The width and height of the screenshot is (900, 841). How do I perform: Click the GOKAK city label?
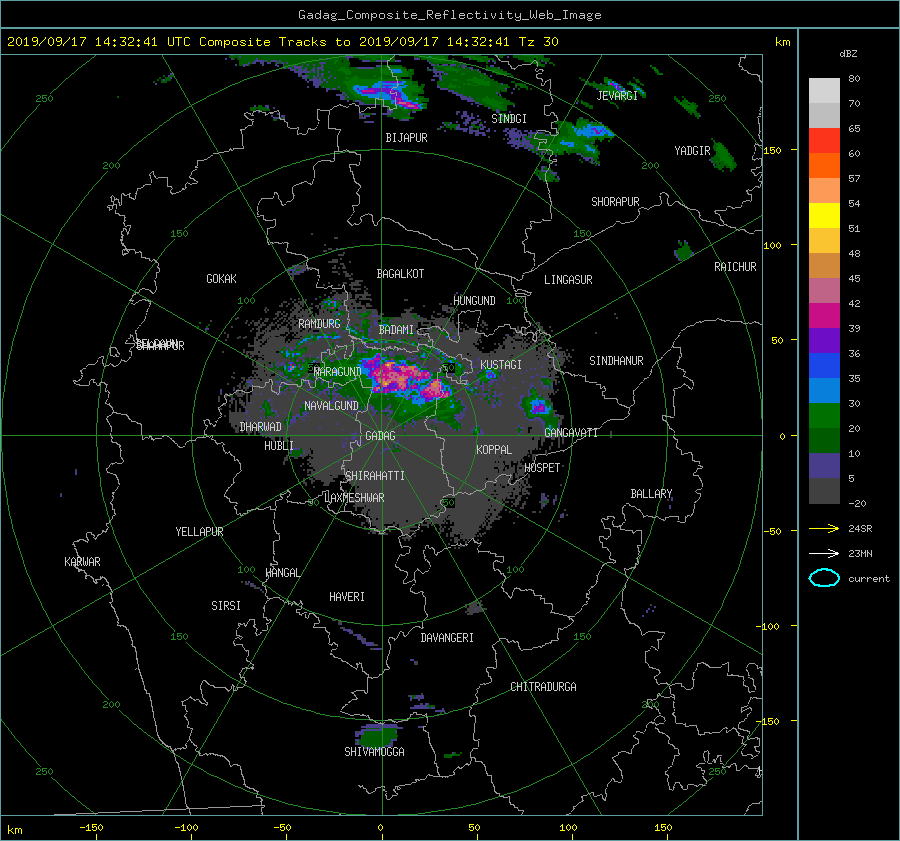221,279
